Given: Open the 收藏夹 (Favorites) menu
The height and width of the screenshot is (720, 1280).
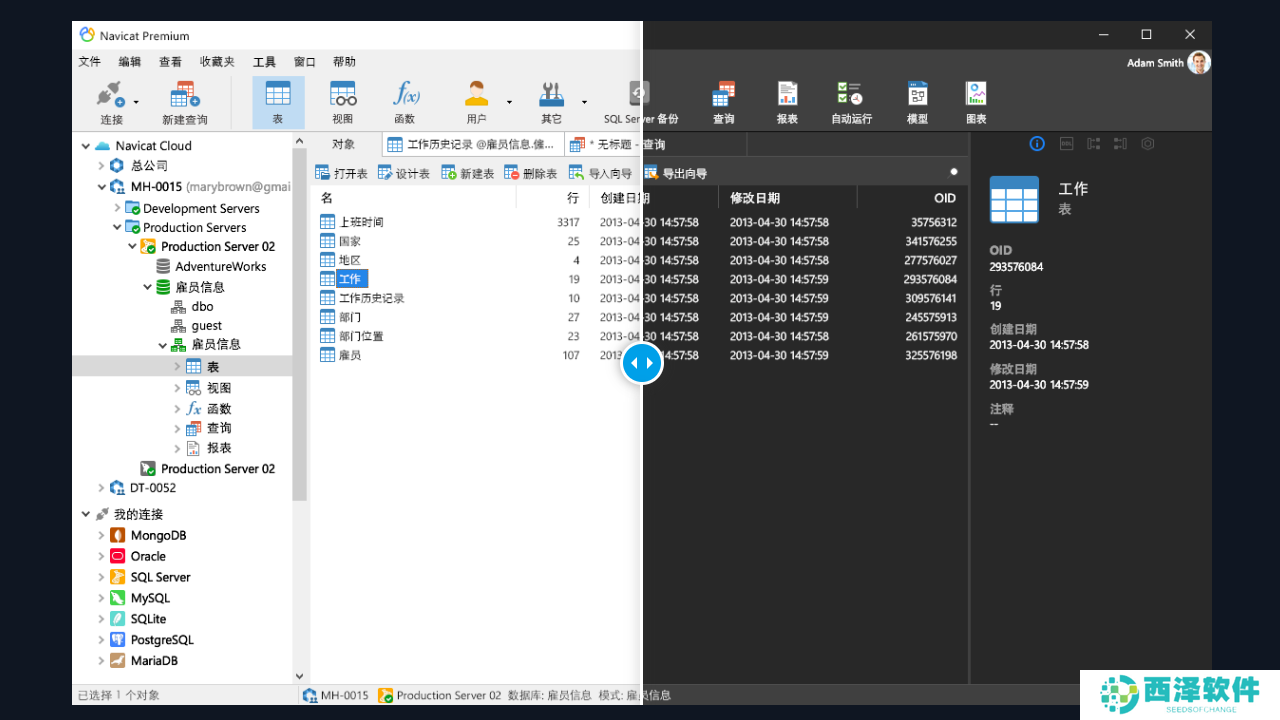Looking at the screenshot, I should (217, 62).
